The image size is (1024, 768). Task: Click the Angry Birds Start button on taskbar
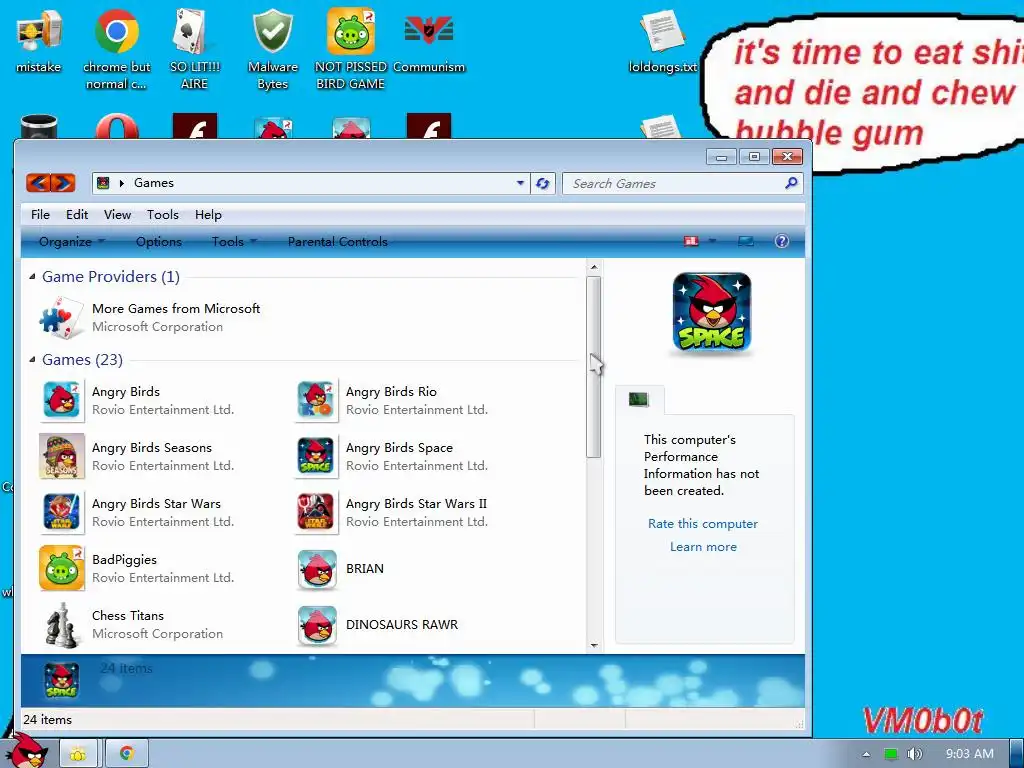[26, 751]
